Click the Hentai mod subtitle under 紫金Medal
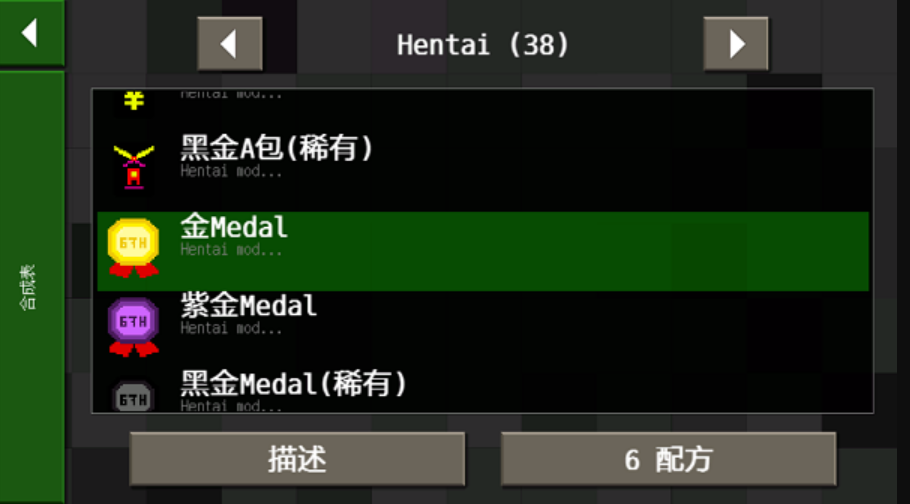The image size is (910, 504). tap(231, 328)
